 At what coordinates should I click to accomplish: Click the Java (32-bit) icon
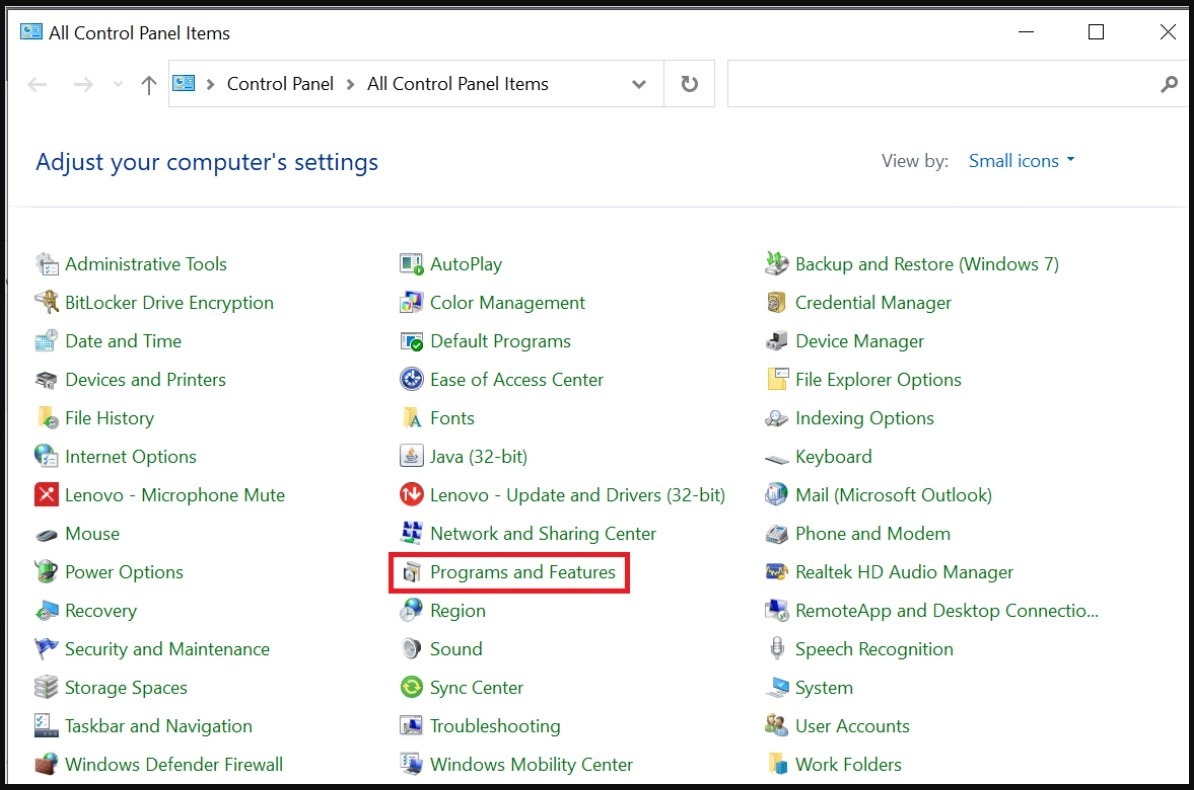click(x=411, y=456)
